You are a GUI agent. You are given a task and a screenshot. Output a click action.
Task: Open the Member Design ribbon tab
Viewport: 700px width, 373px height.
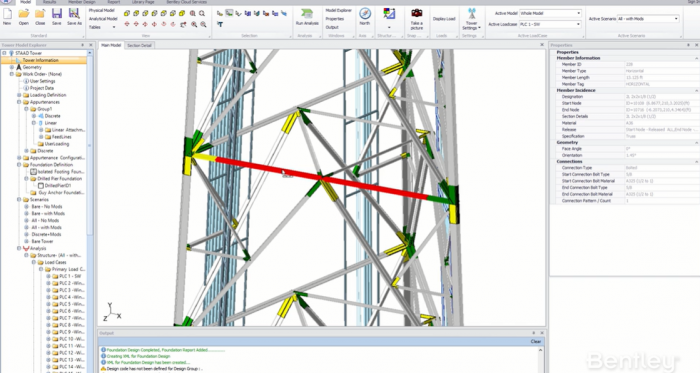point(82,2)
